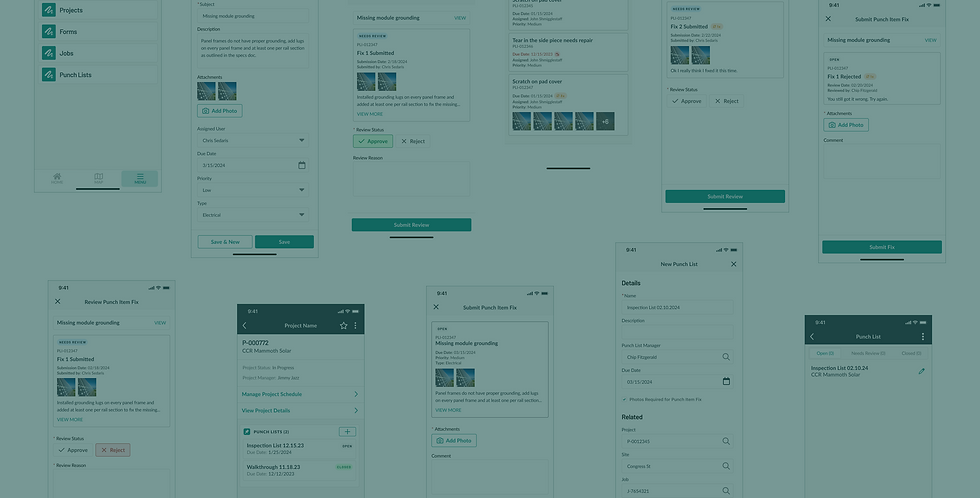Toggle Photos Required for Punch Item Fix checkbox

coord(624,399)
